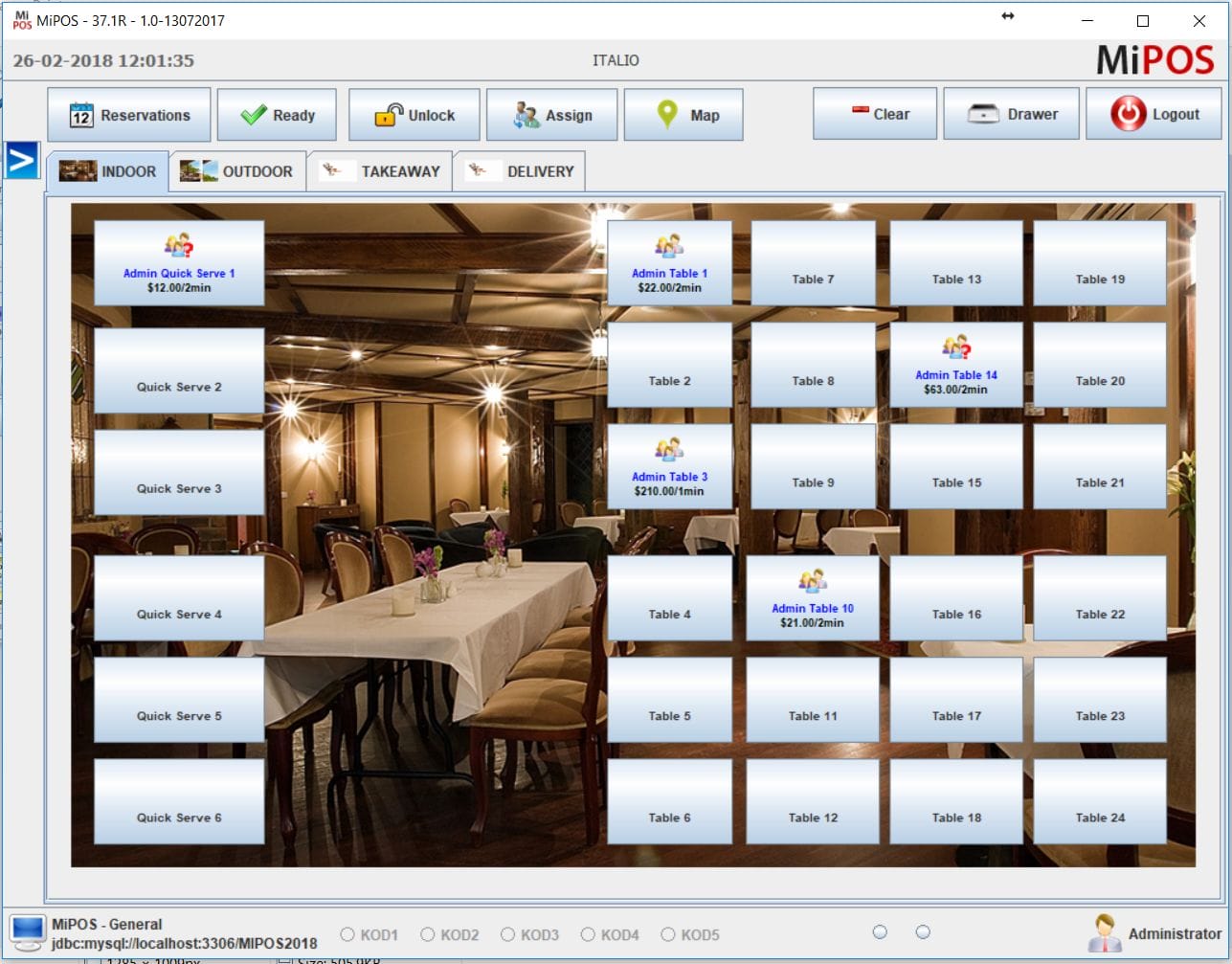This screenshot has width=1232, height=964.
Task: Expand the blue arrow side panel
Action: coord(21,160)
